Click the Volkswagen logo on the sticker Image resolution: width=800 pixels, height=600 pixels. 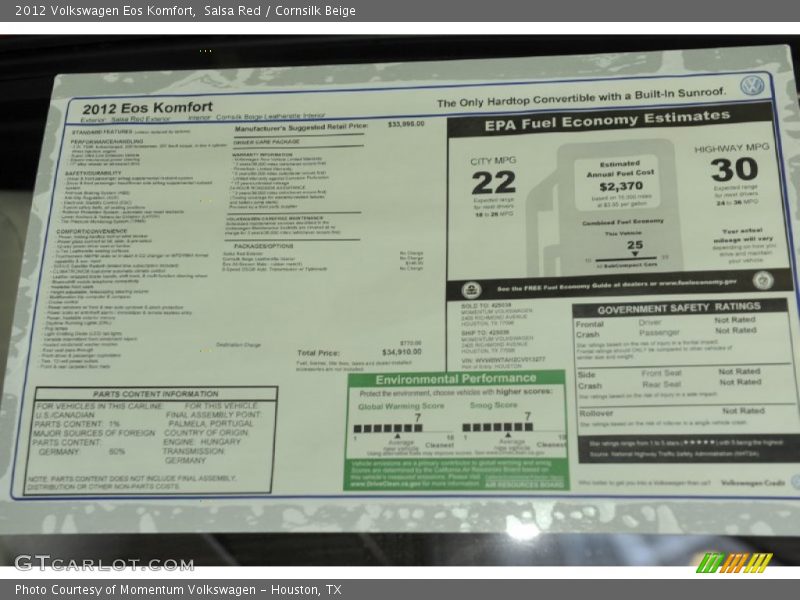[x=752, y=85]
